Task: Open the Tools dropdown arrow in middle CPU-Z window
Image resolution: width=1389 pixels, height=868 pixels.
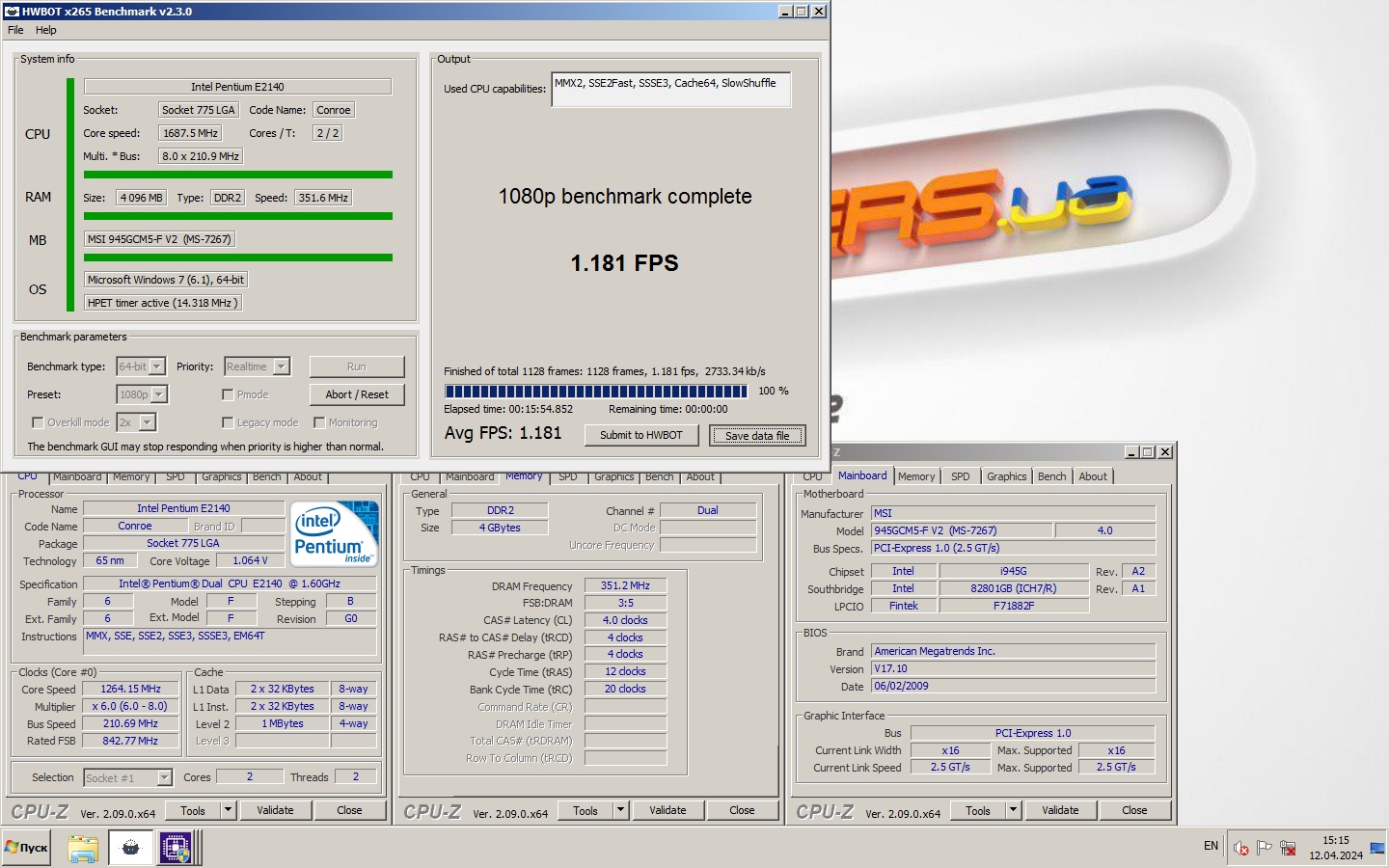Action: [x=621, y=810]
